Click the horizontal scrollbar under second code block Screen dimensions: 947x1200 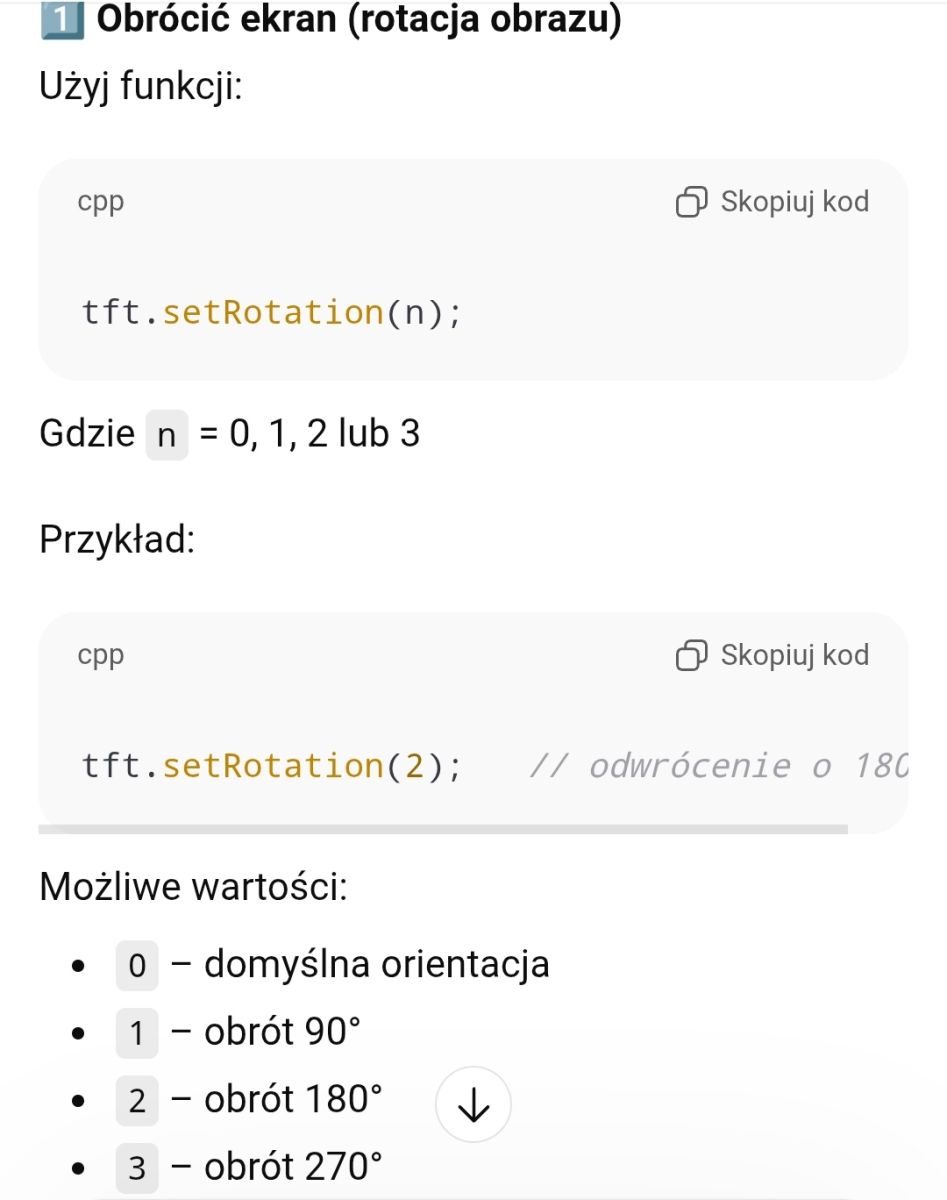[443, 829]
